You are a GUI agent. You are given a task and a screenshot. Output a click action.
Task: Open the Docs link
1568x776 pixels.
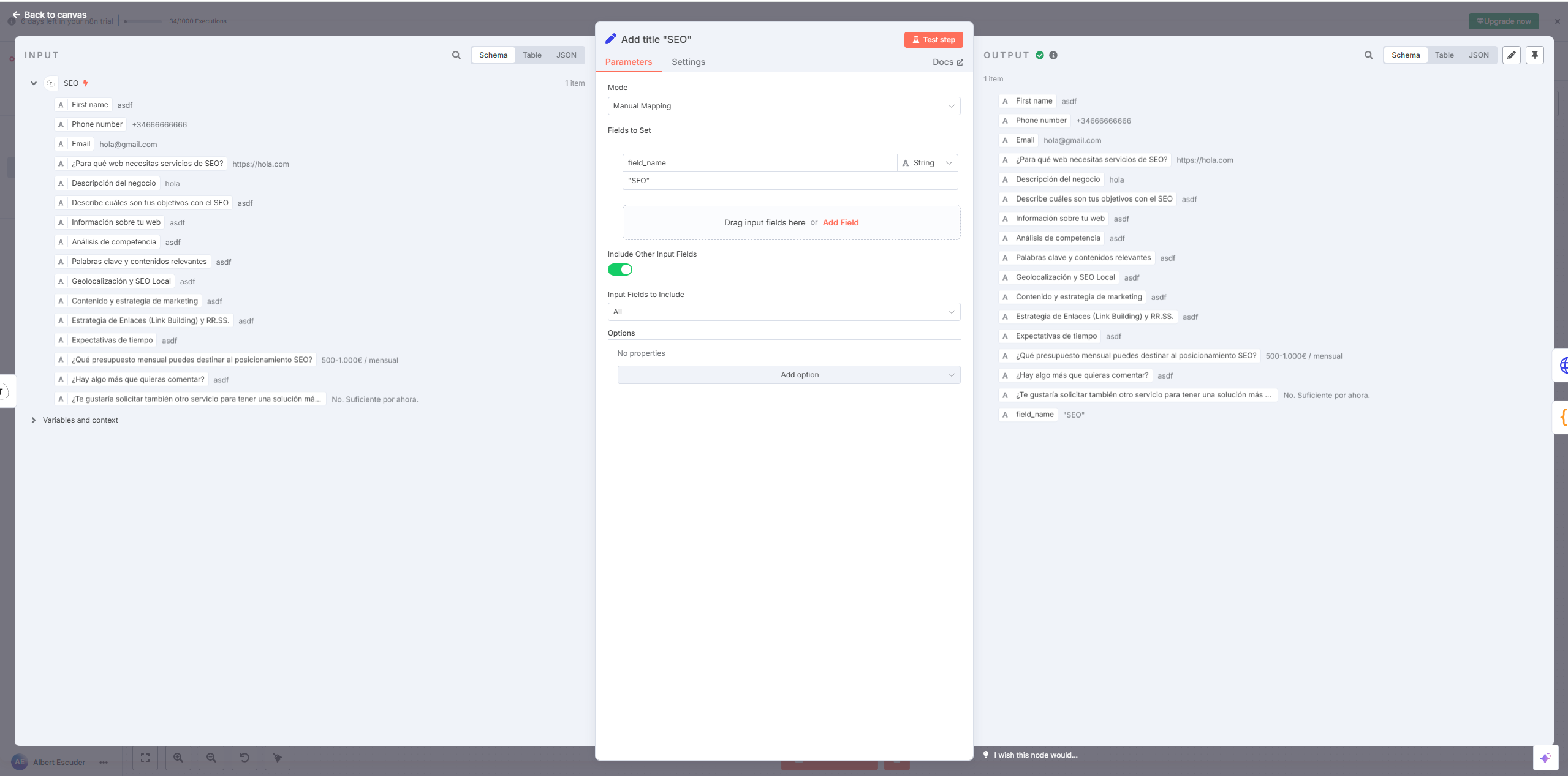coord(948,62)
